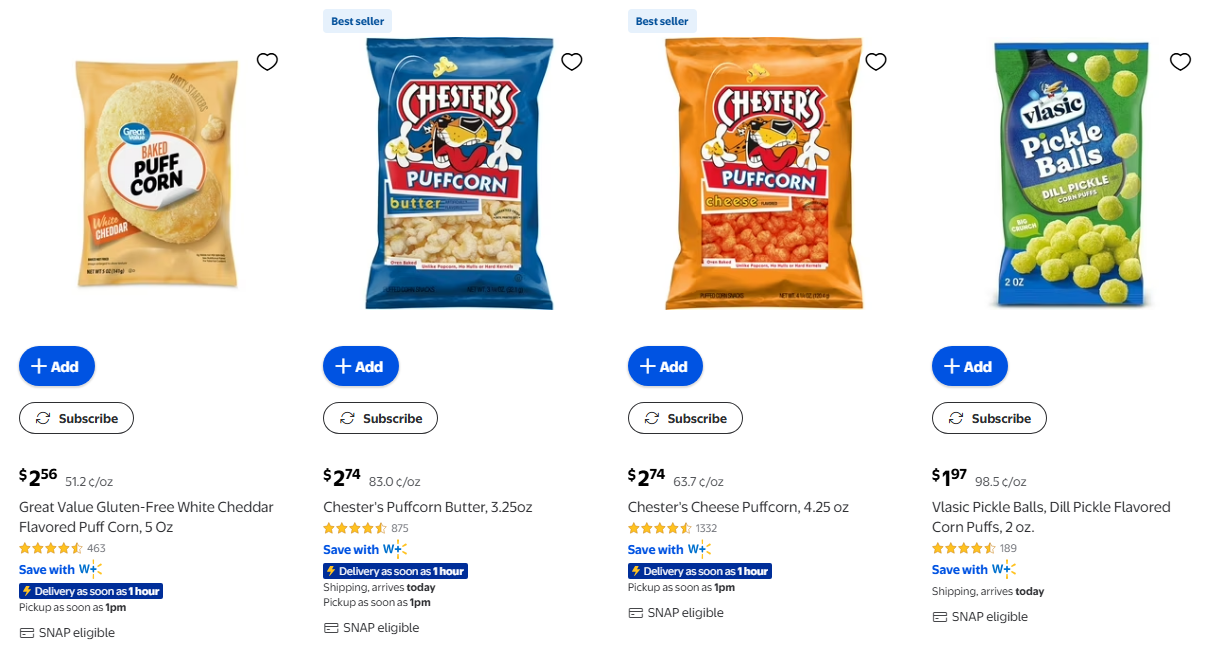The width and height of the screenshot is (1211, 645).
Task: Subscribe to Chester's Puffcorn Butter
Action: [380, 418]
